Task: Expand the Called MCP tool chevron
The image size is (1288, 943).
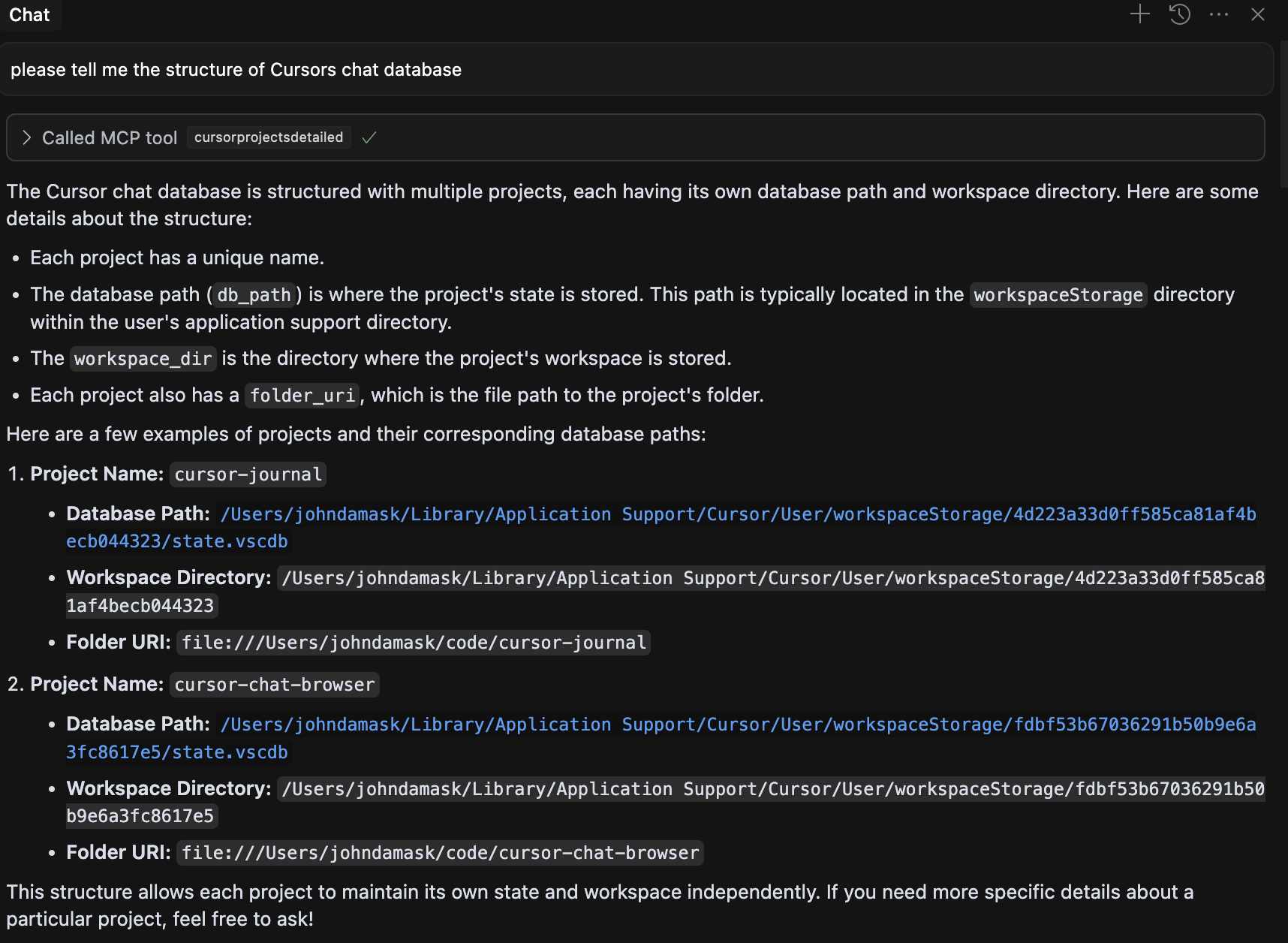Action: coord(27,137)
